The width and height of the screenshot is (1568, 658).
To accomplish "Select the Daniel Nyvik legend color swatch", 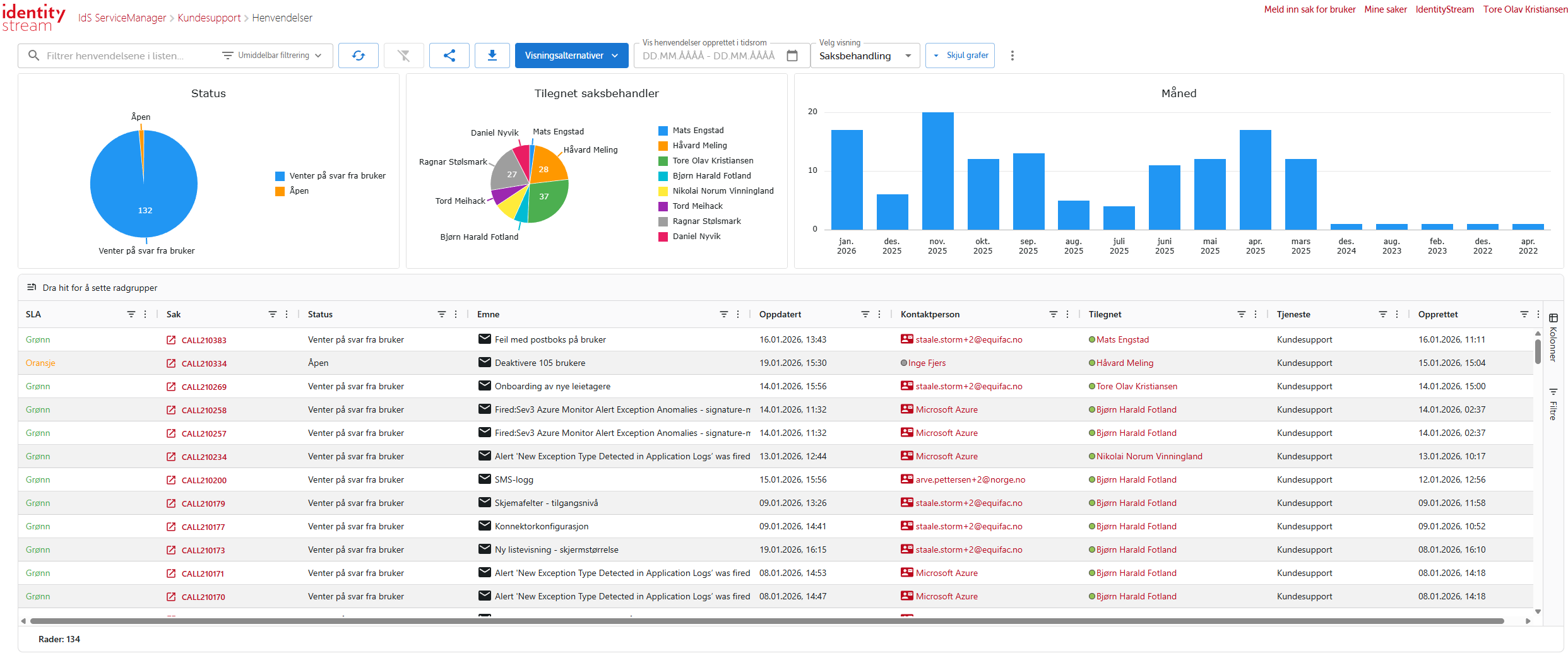I will point(663,237).
